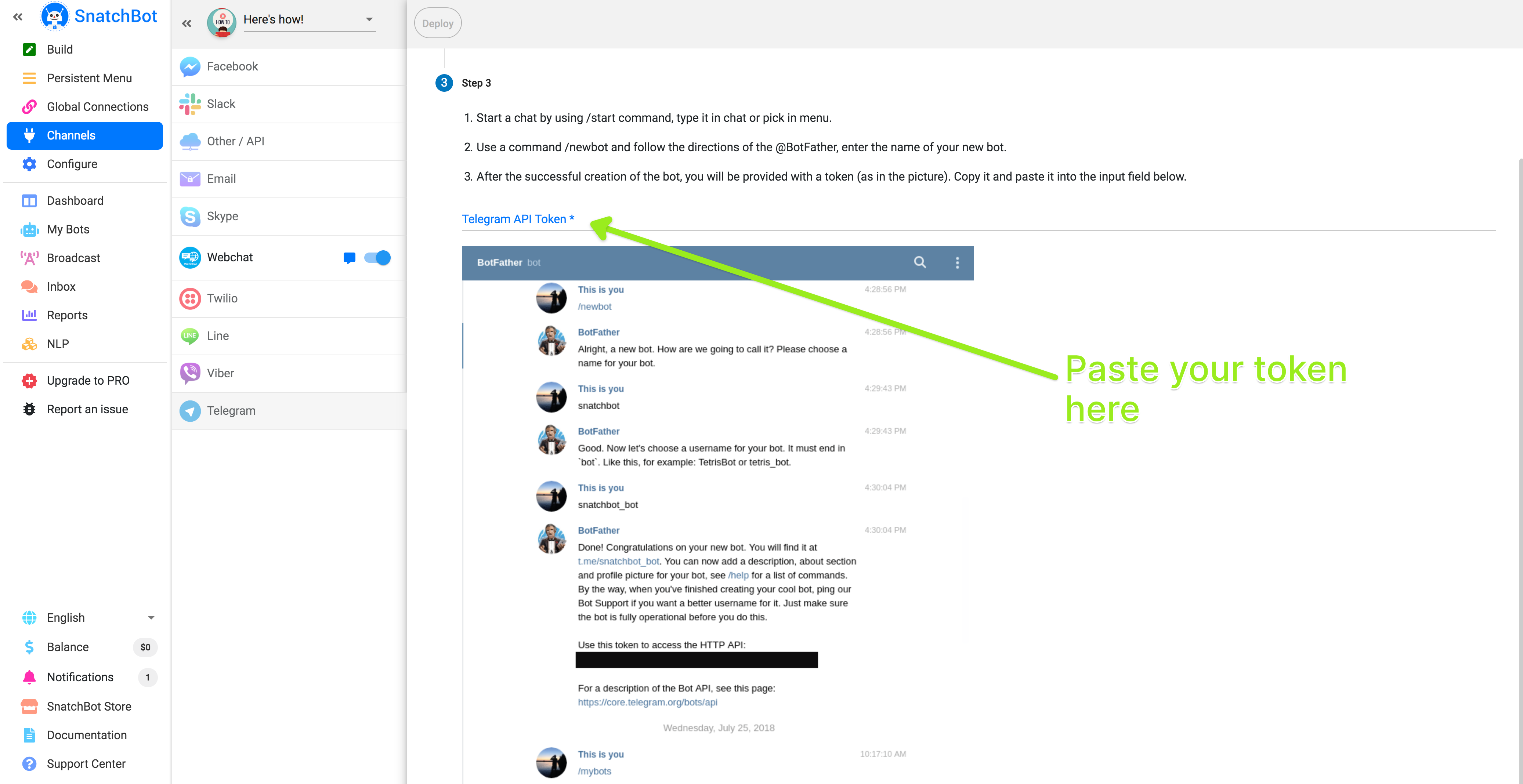Click the Facebook Messenger channel icon
Screen dimensions: 1523x784
tap(190, 67)
